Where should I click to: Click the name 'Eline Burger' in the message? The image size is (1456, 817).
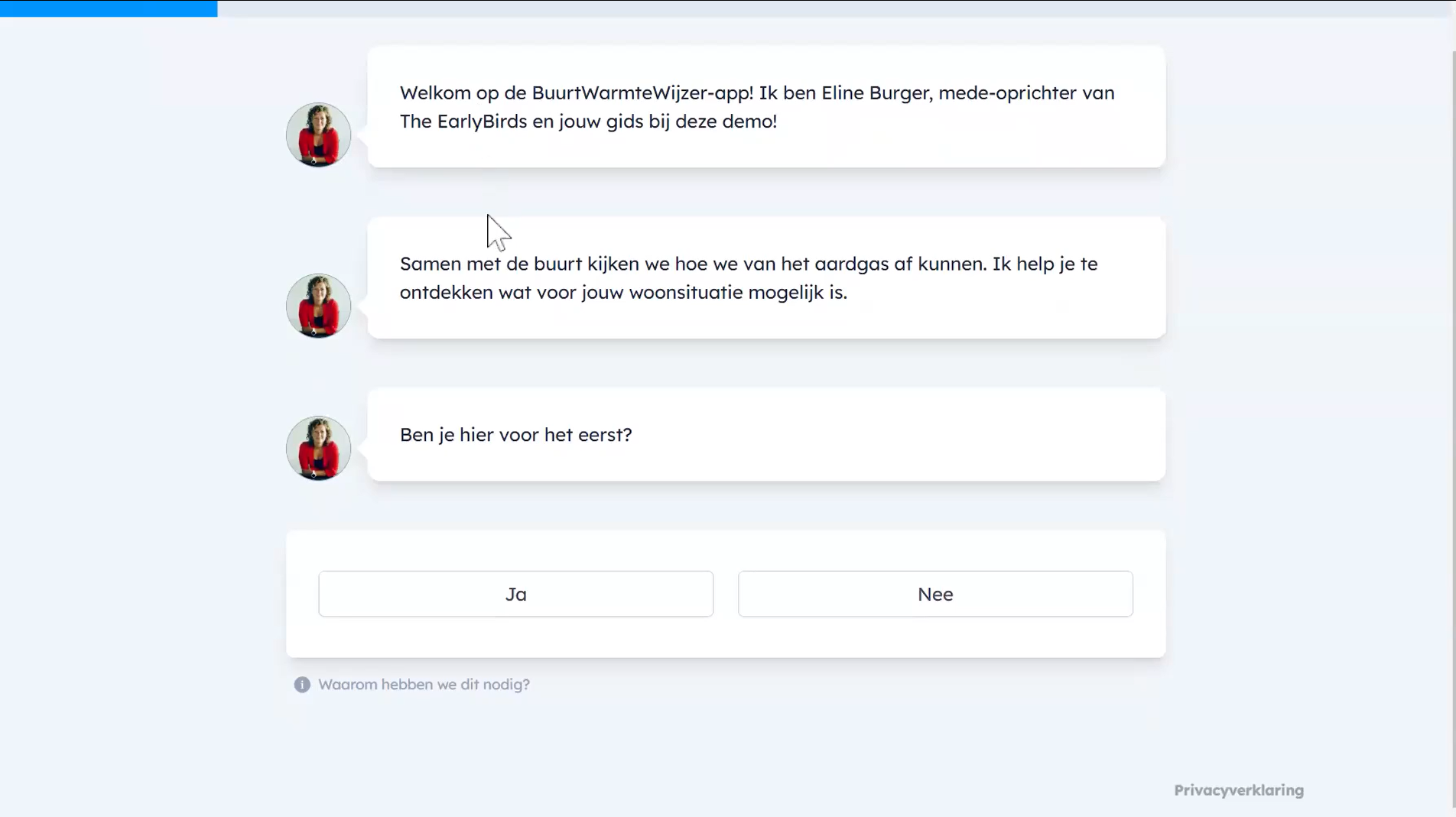tap(876, 93)
